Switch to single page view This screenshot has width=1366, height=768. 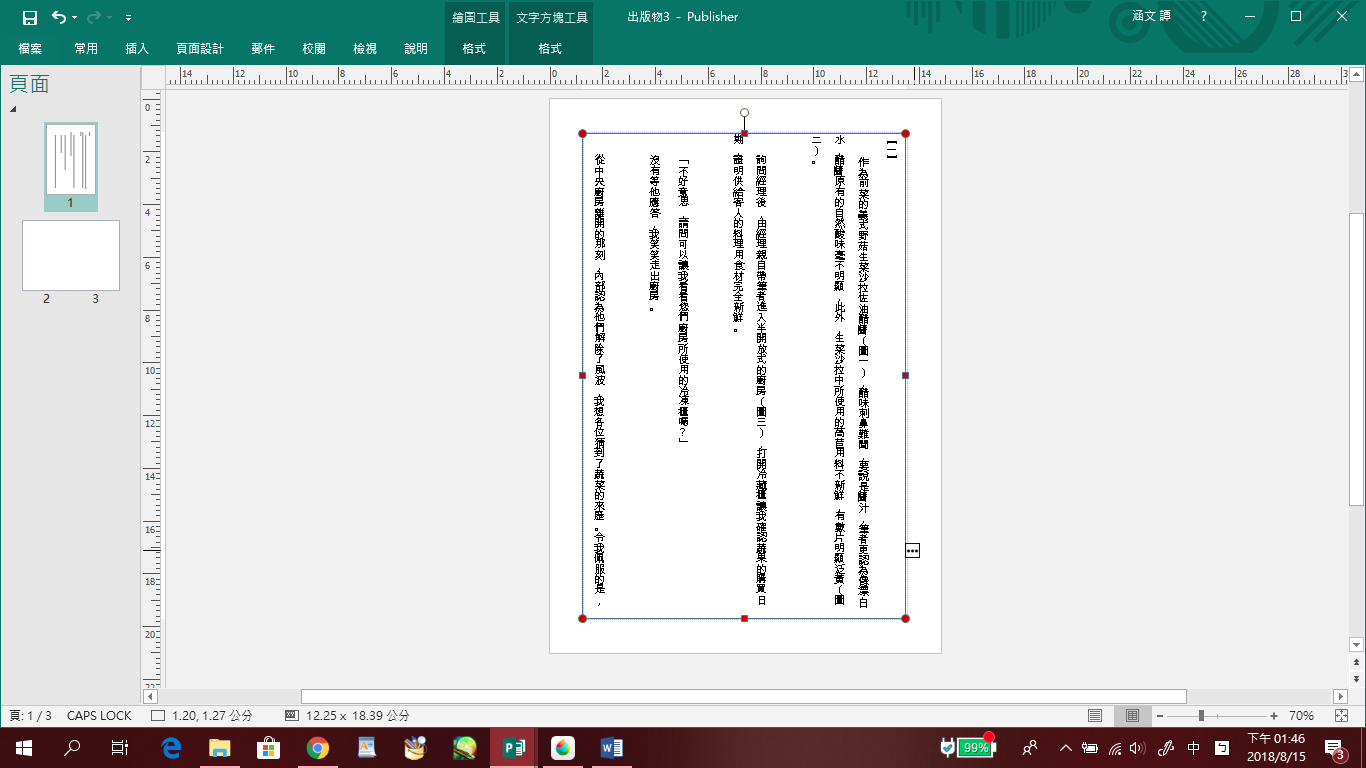click(1095, 716)
